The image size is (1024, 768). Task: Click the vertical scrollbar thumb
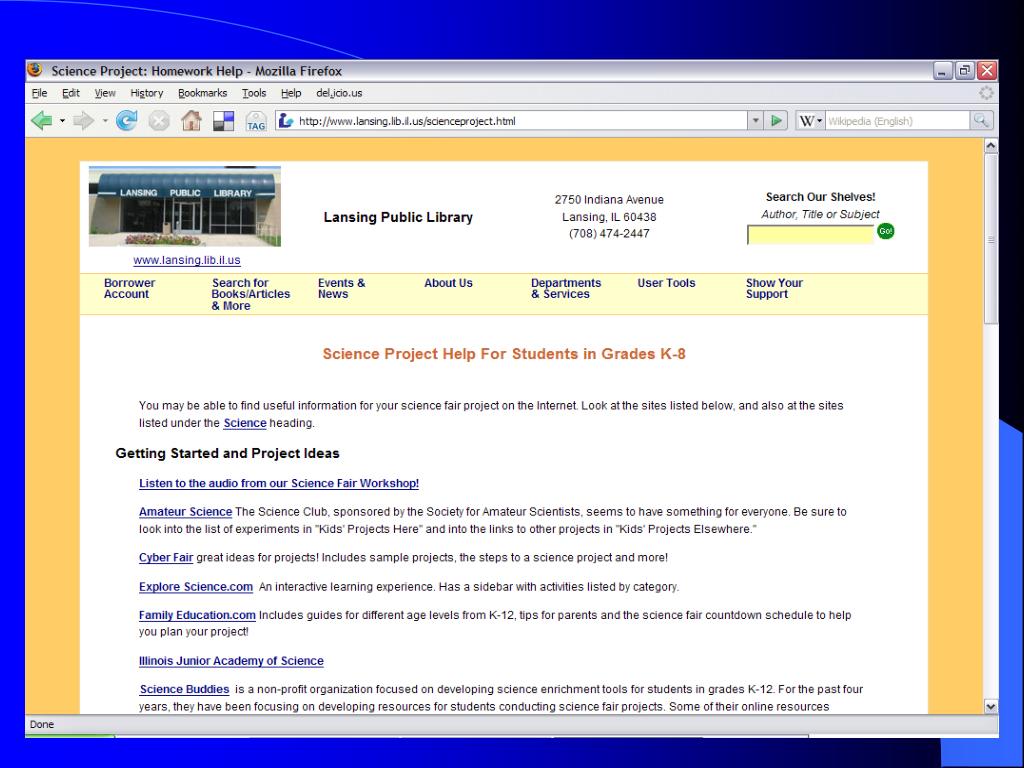click(x=991, y=238)
